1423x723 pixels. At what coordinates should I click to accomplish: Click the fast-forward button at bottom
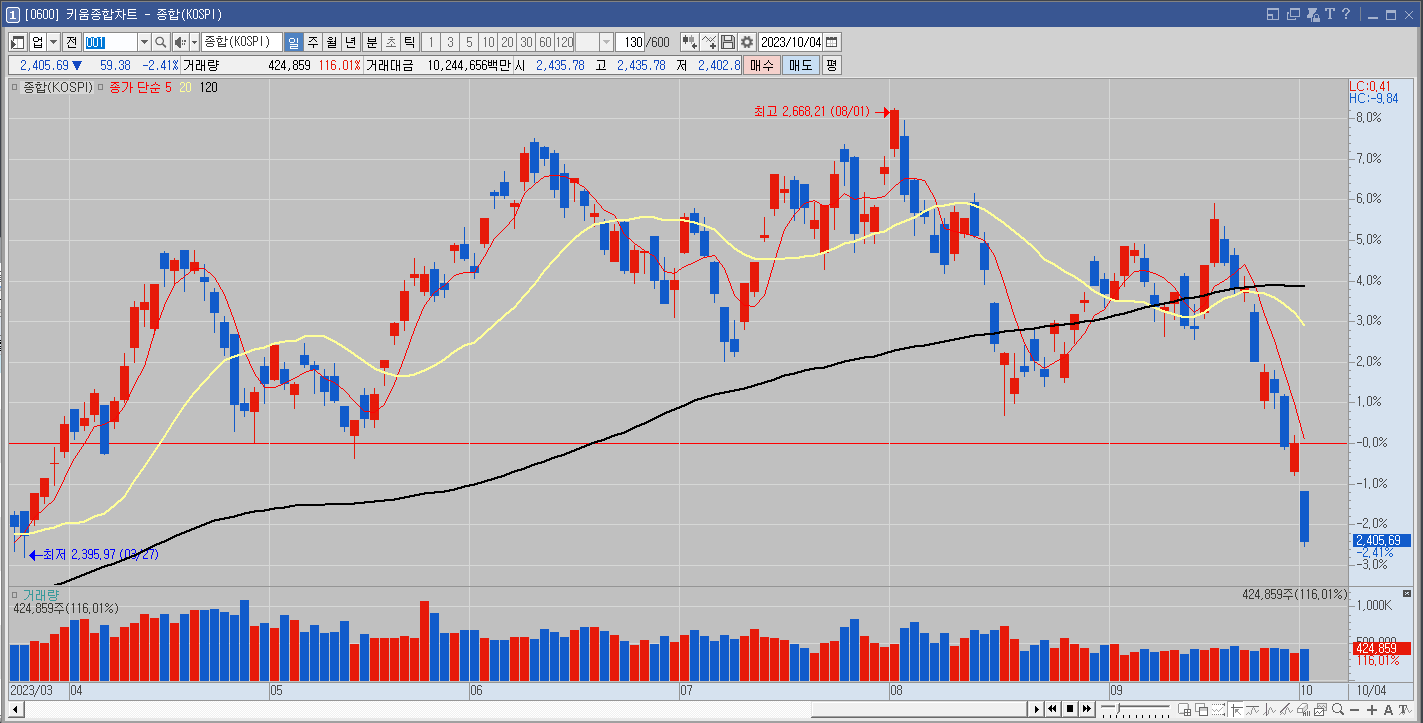tap(1086, 709)
